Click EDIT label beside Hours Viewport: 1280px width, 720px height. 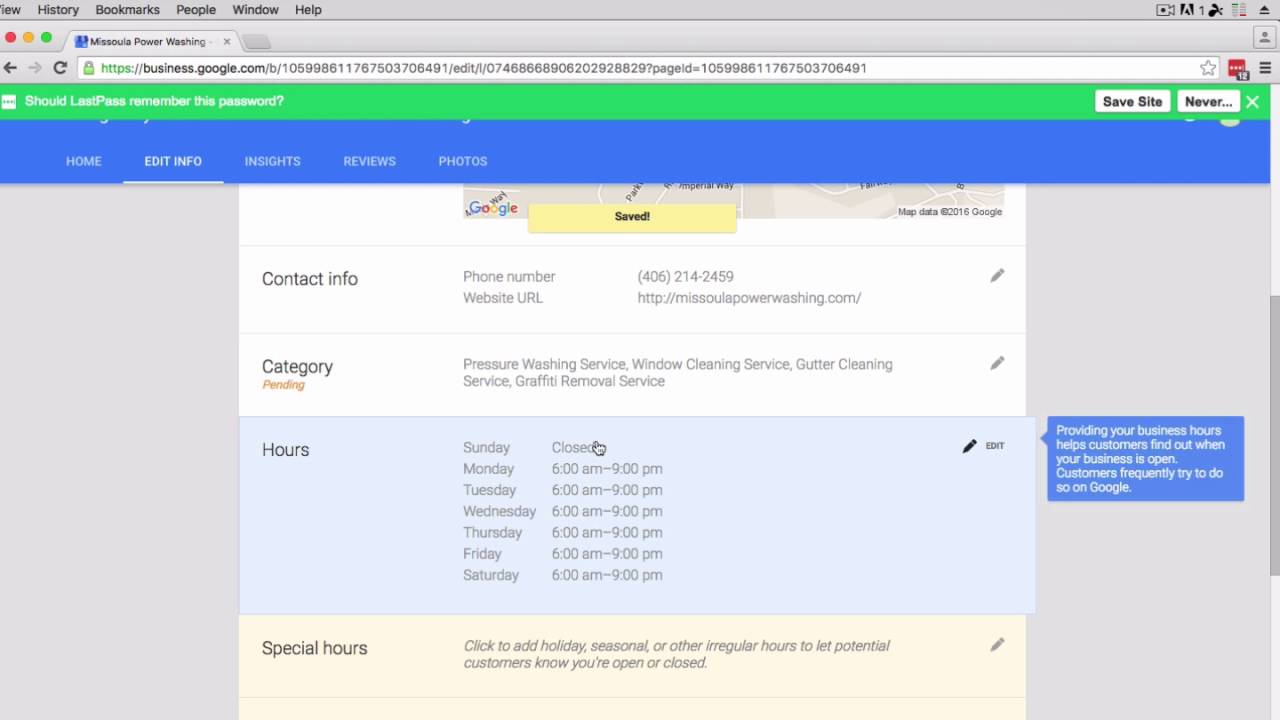click(995, 446)
